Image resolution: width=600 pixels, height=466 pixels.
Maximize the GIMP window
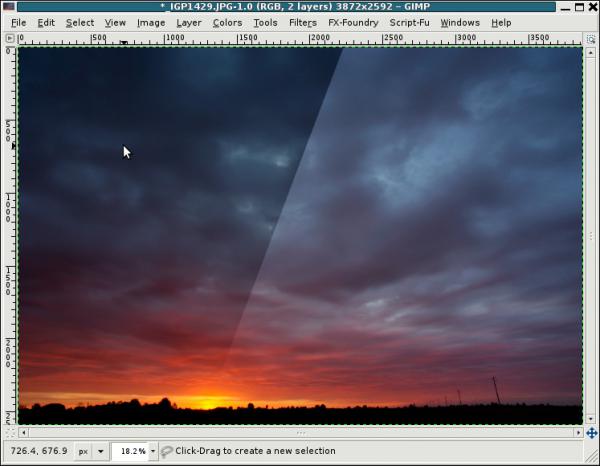pyautogui.click(x=579, y=7)
